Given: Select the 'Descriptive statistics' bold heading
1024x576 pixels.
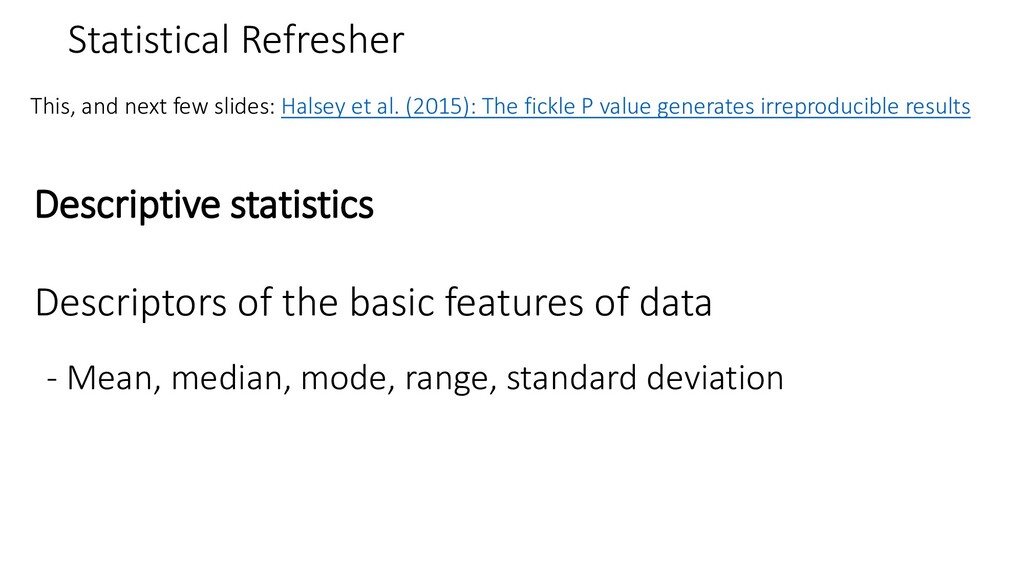Looking at the screenshot, I should click(x=204, y=204).
